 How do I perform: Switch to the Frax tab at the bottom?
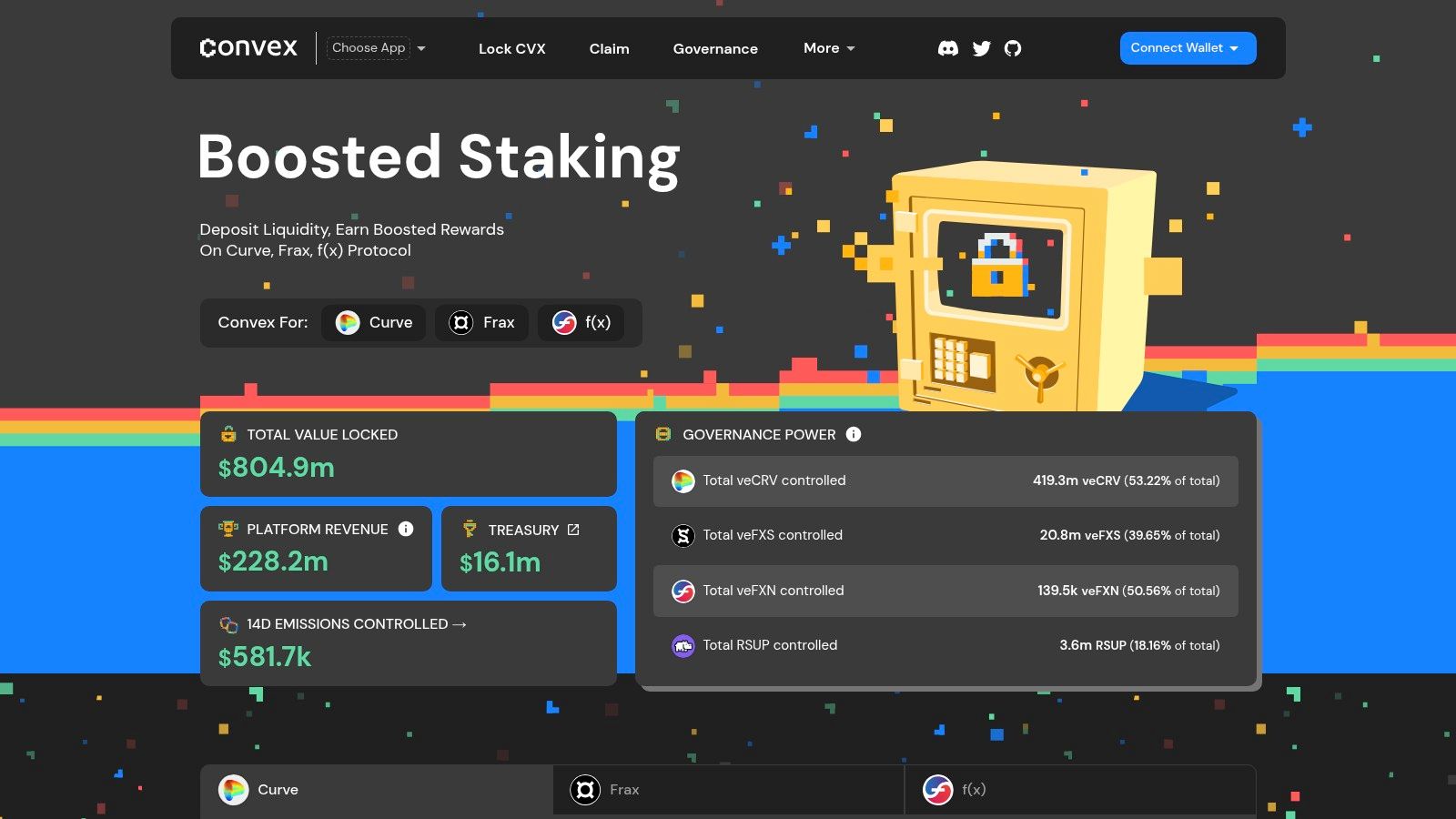pos(728,790)
